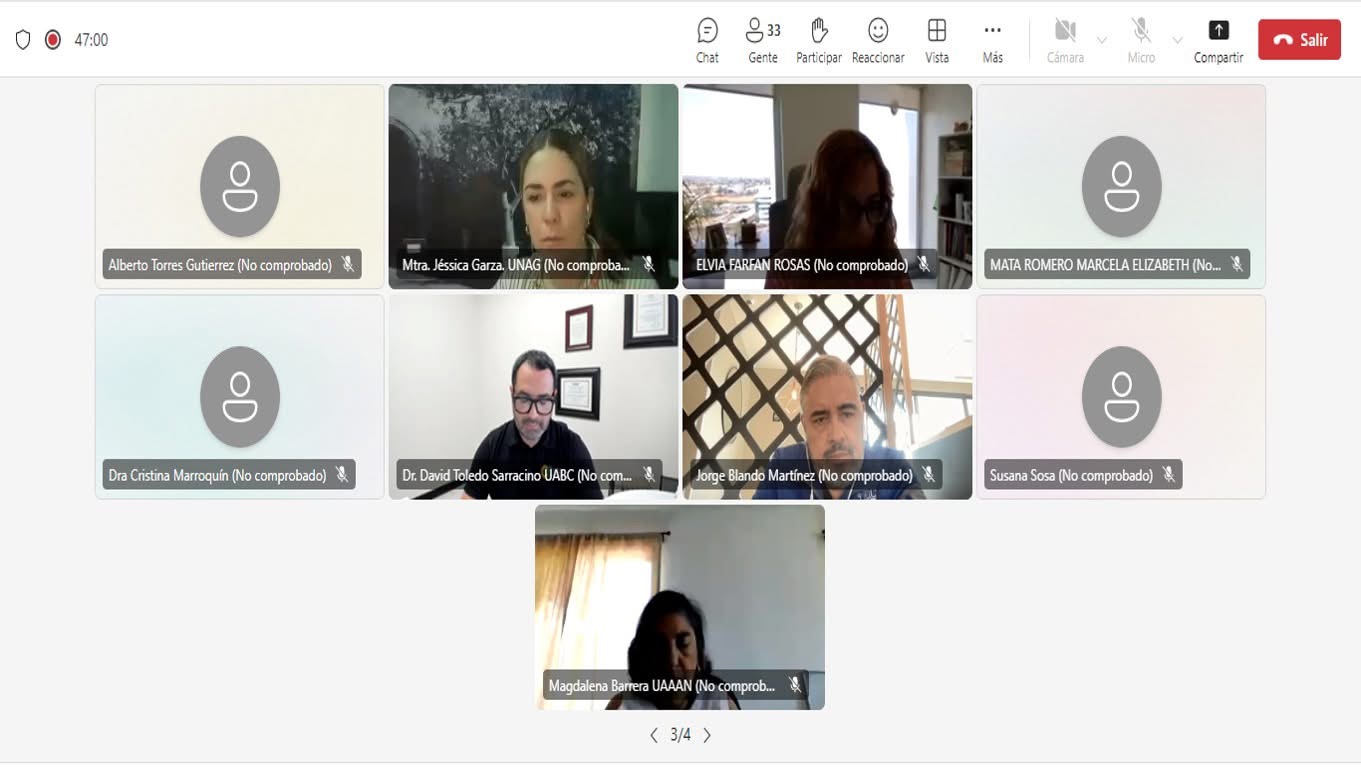Toggle the Cámara on or off

[1065, 40]
